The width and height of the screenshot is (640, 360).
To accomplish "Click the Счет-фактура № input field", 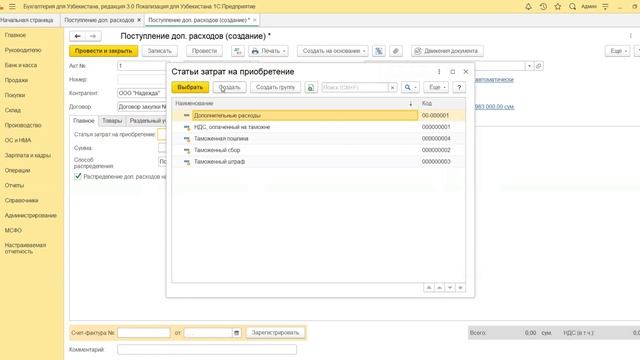I will point(144,333).
